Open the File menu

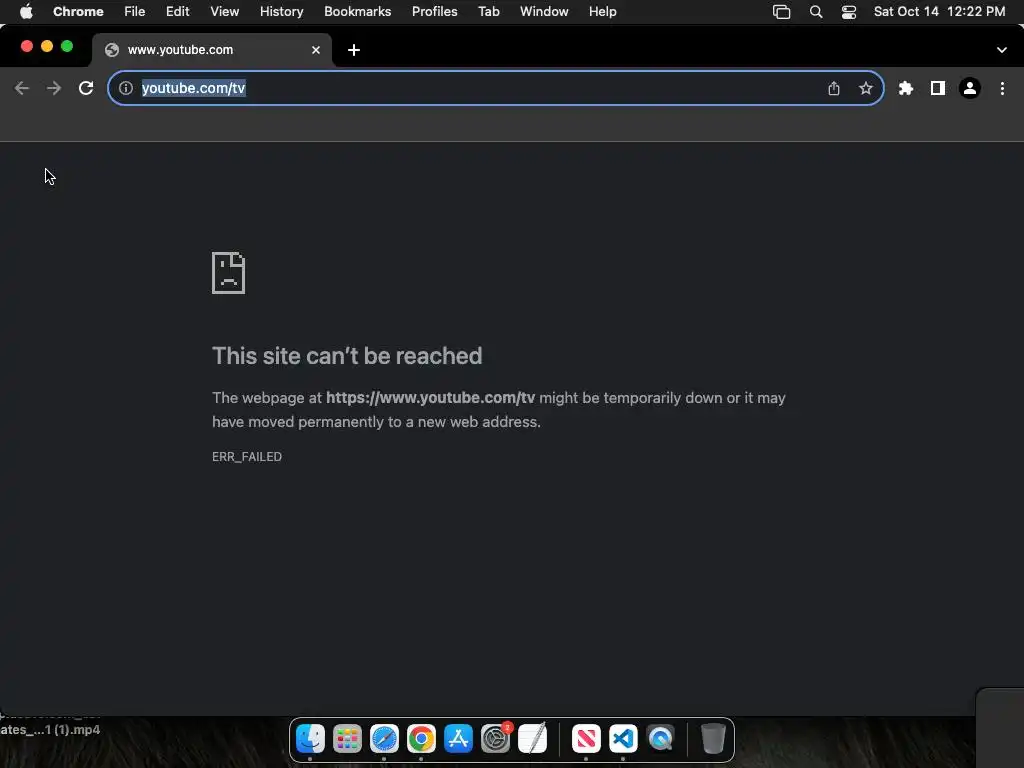(x=135, y=12)
